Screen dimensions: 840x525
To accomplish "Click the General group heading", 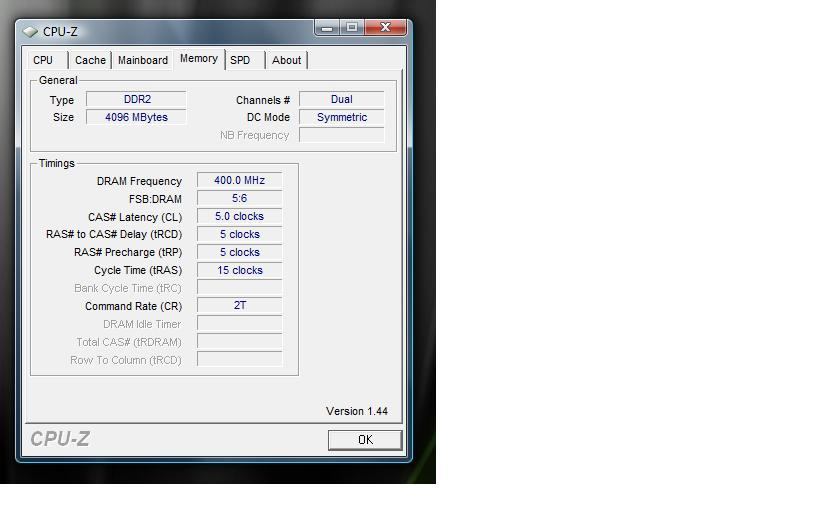I will (58, 80).
